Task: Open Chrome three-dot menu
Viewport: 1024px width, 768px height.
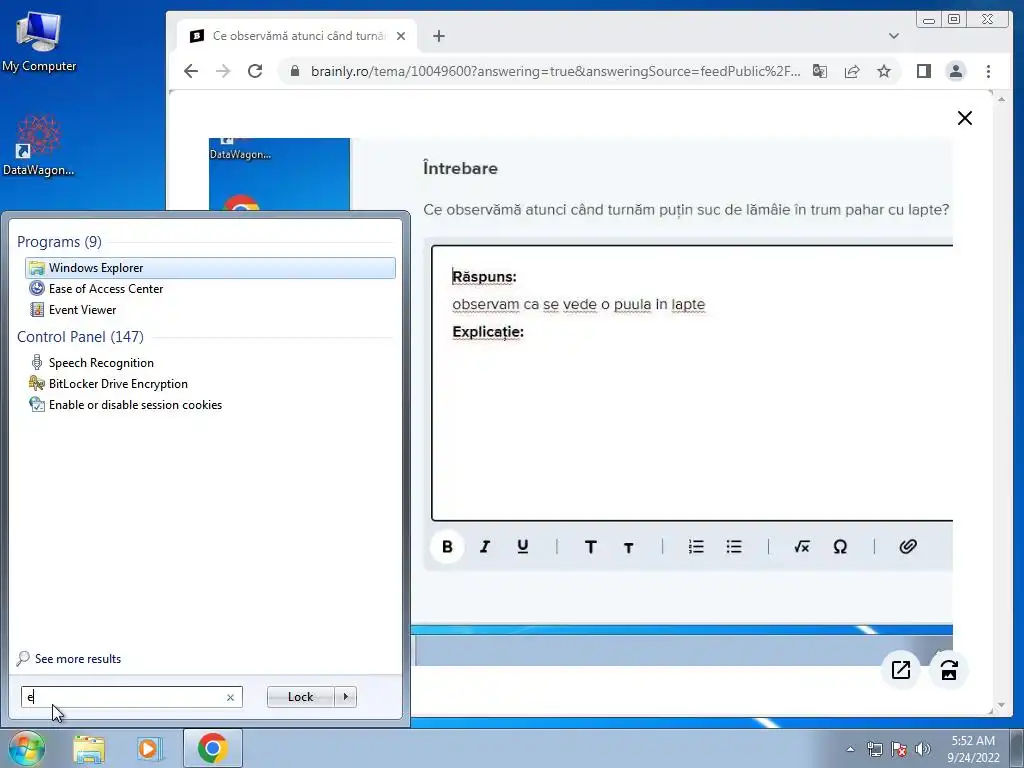Action: 988,71
